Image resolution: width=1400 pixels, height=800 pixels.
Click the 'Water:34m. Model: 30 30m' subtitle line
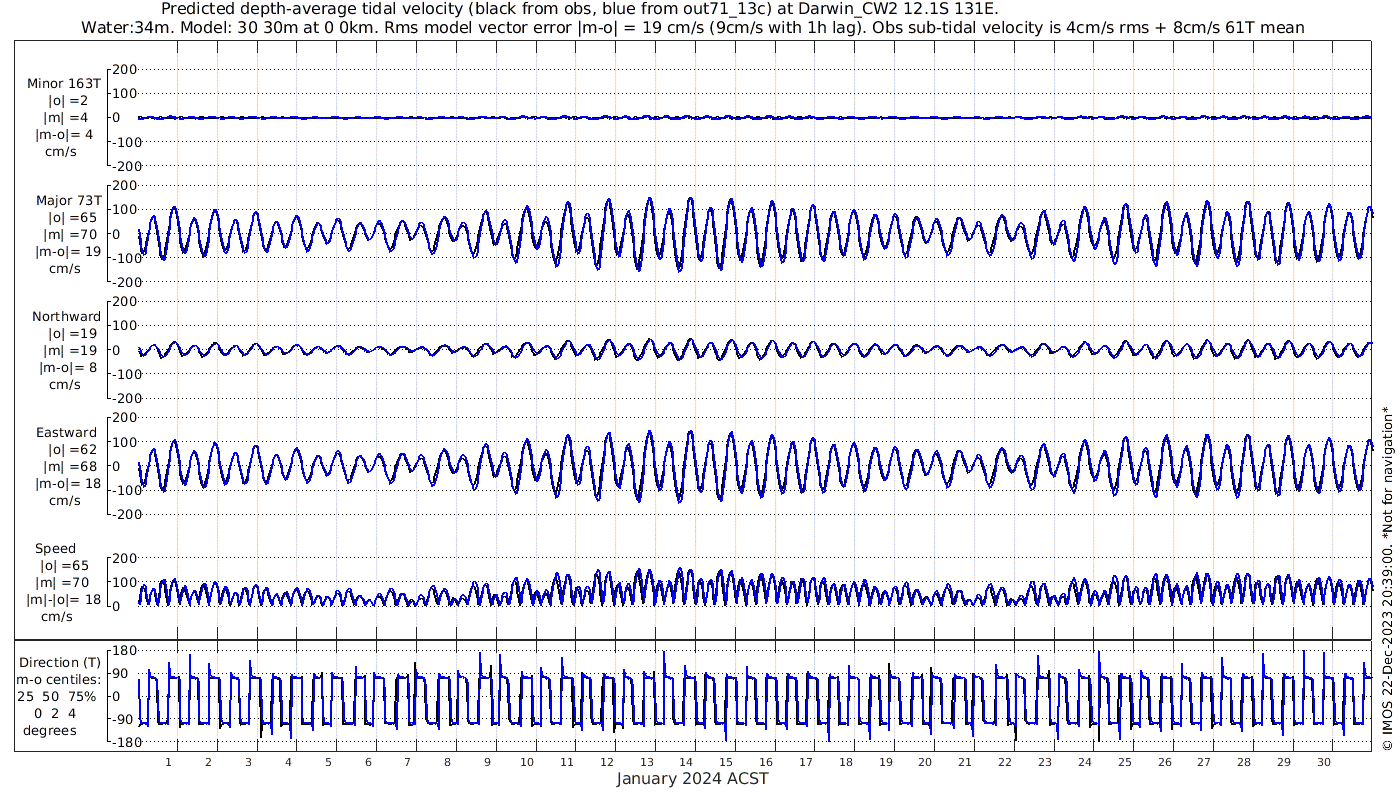point(693,27)
